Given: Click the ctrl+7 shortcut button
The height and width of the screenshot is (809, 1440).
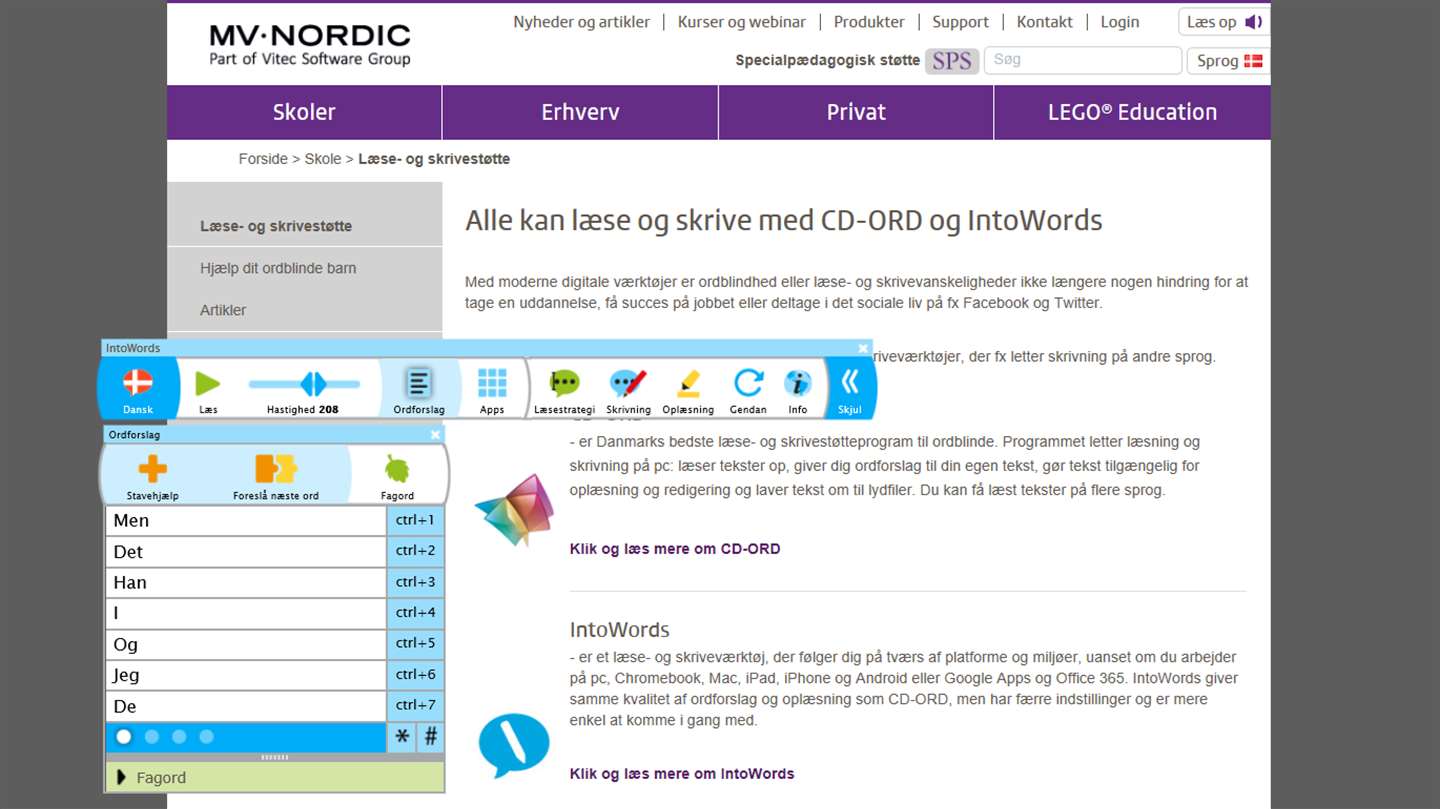Looking at the screenshot, I should [415, 706].
